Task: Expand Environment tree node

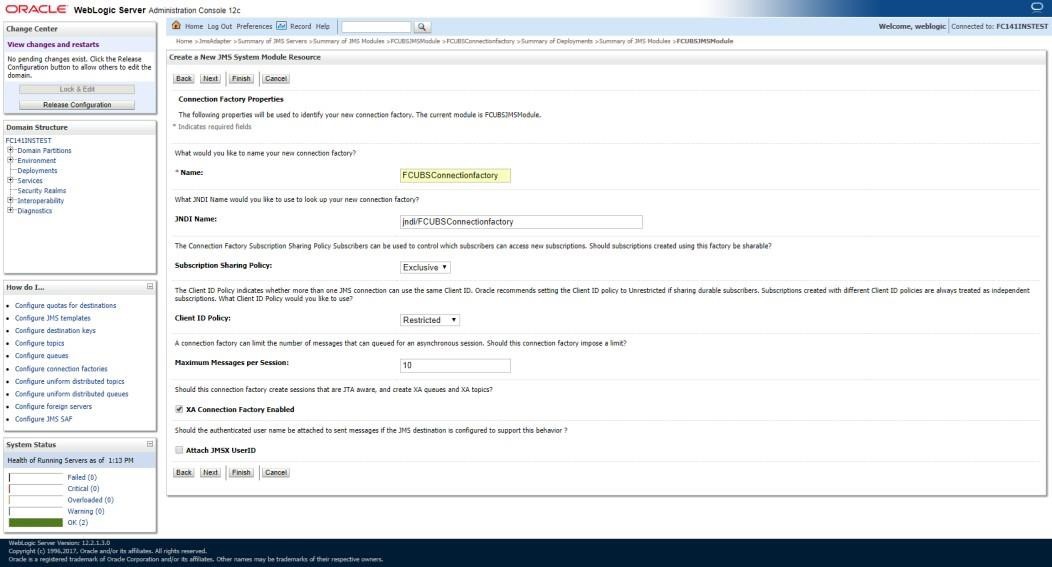Action: coord(10,160)
